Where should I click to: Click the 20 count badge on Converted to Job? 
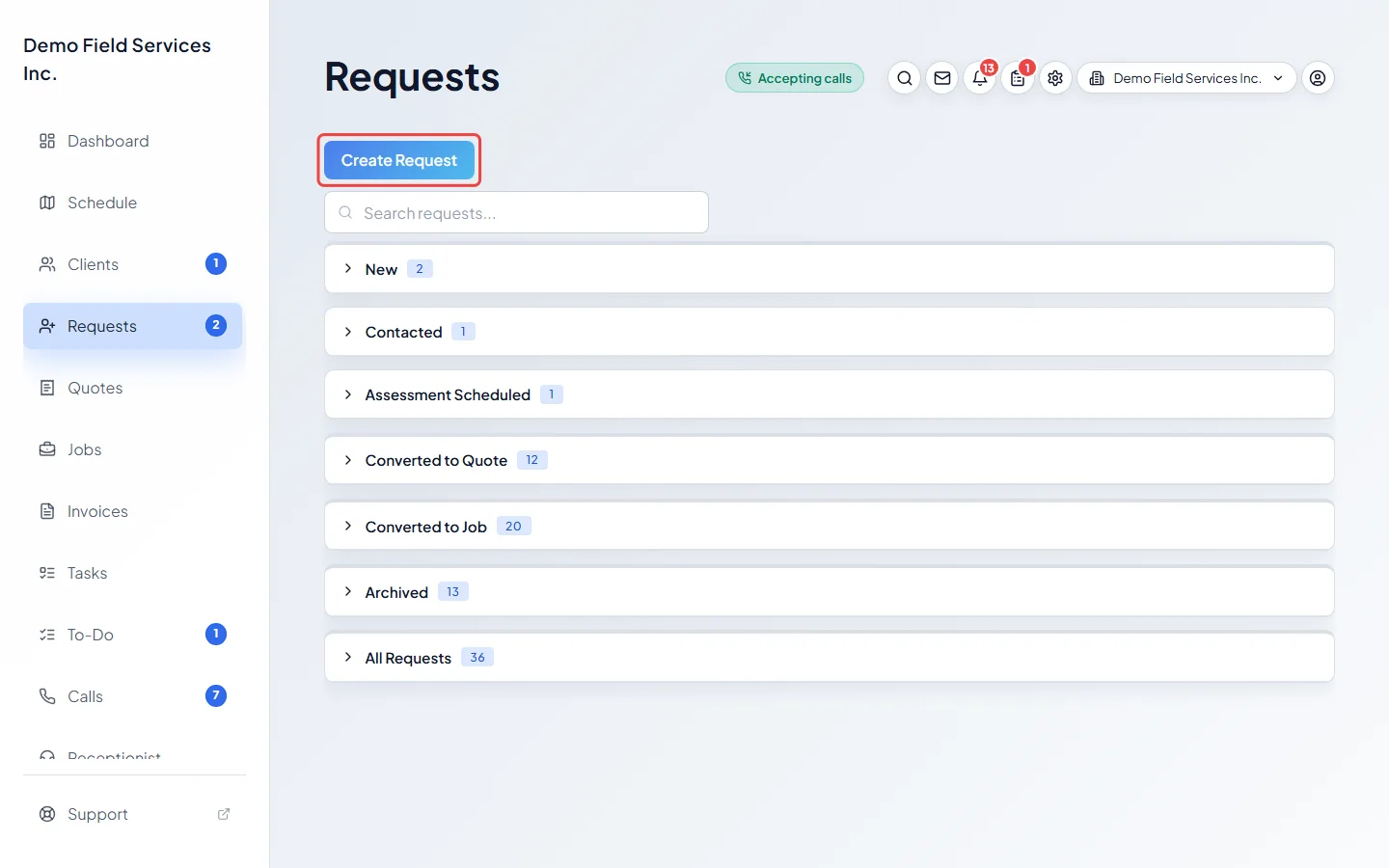(x=513, y=527)
